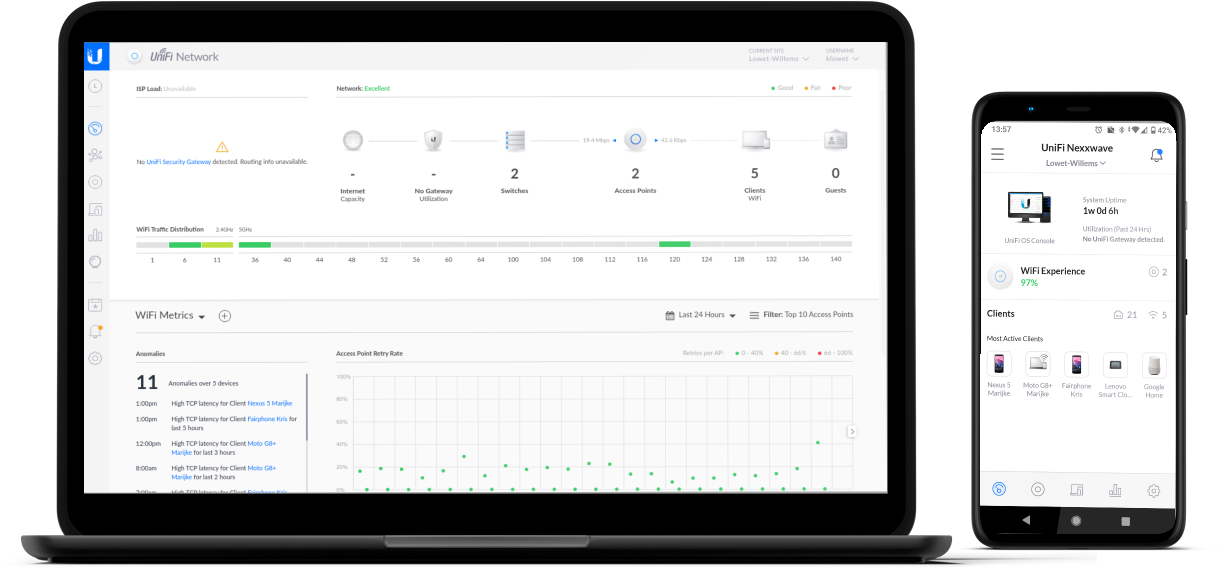Open the Filter: Top 10 Access Points control
Screen dimensions: 1227x568
coord(801,315)
